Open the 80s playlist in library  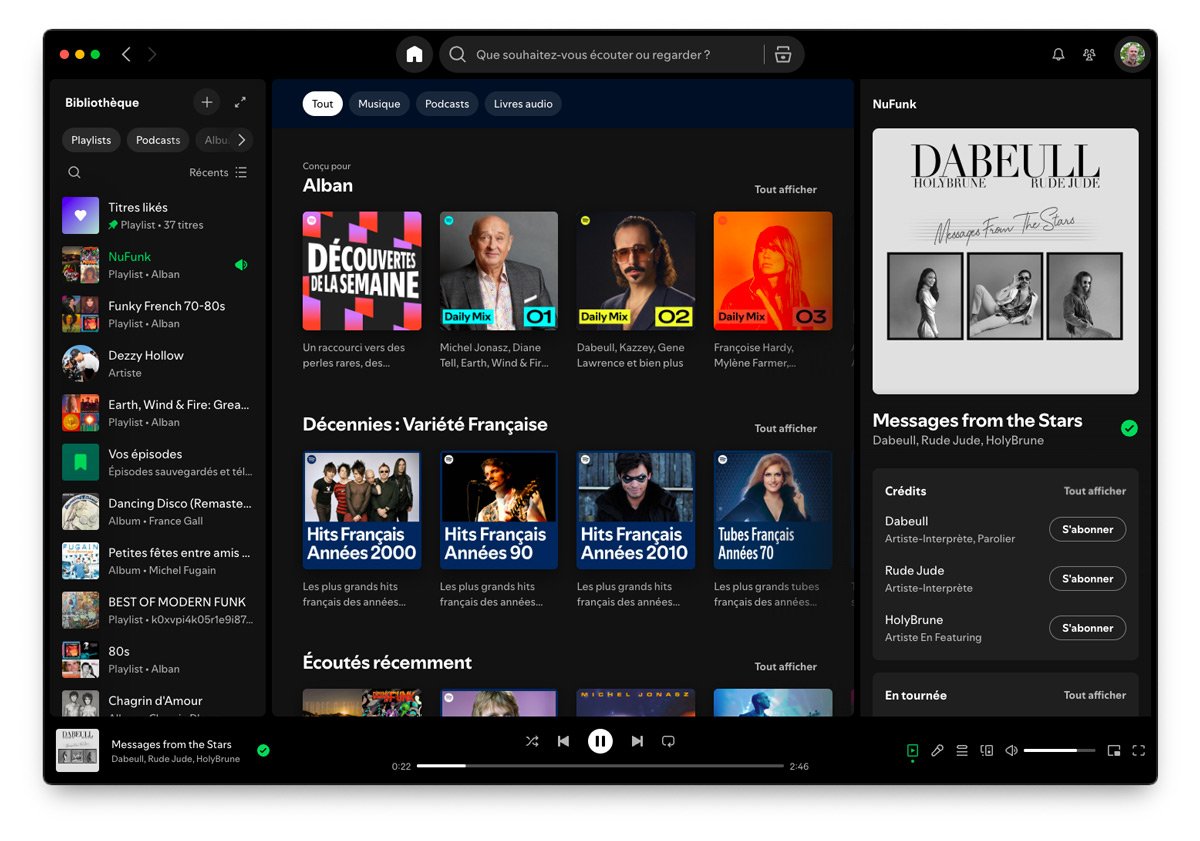[x=158, y=659]
